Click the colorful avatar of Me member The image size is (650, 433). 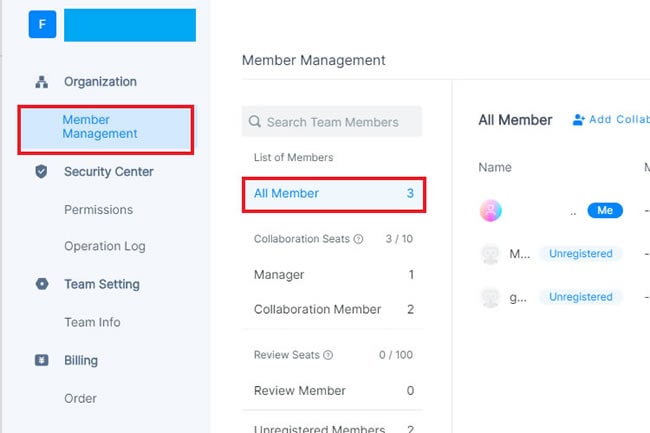pos(491,210)
